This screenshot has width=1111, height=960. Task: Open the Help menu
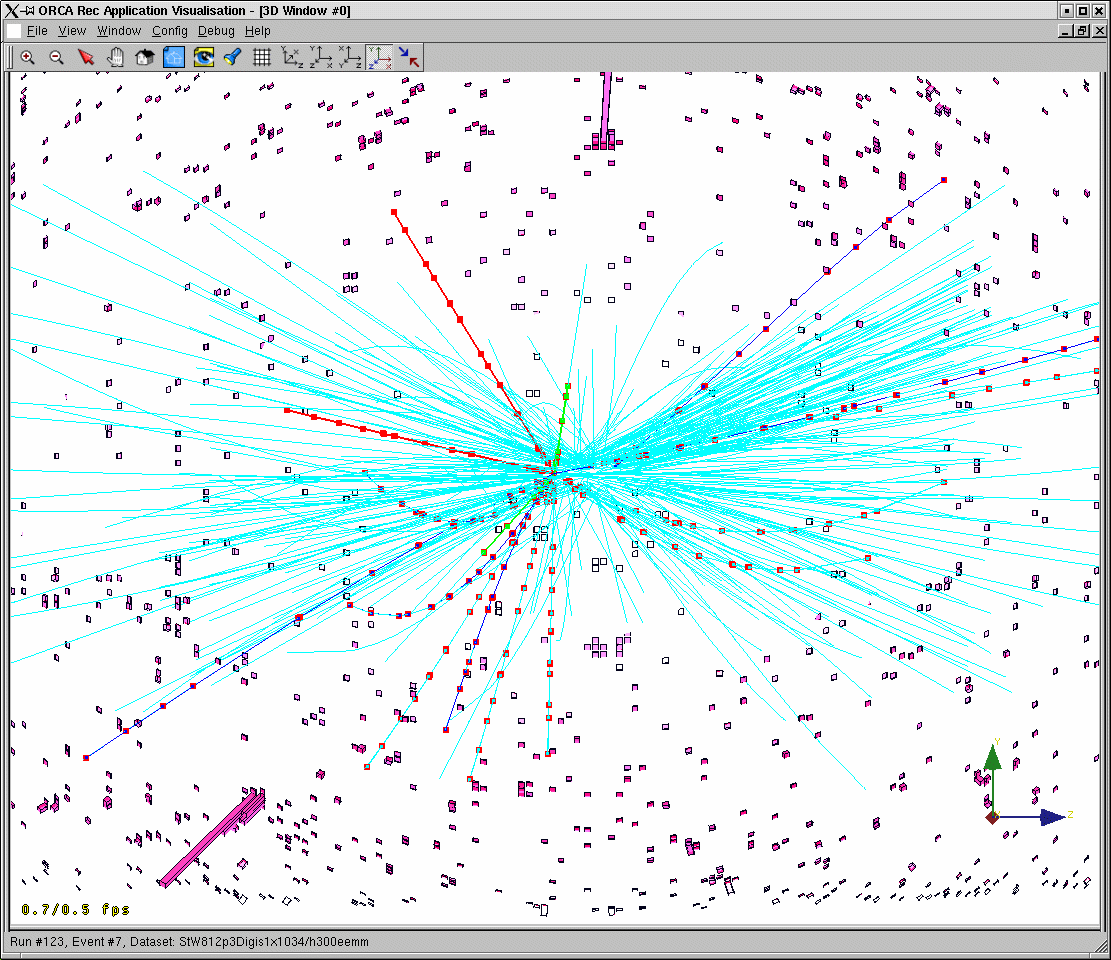pyautogui.click(x=258, y=31)
